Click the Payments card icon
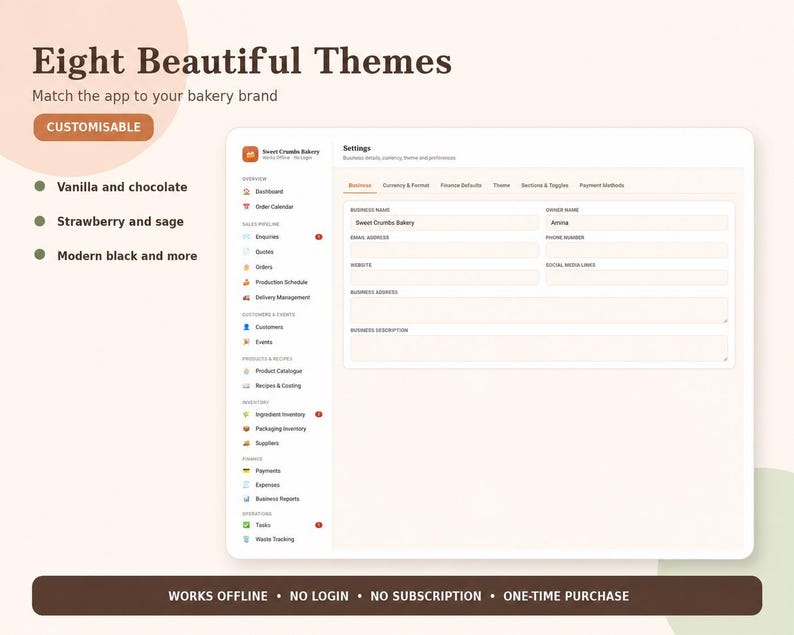 coord(246,471)
